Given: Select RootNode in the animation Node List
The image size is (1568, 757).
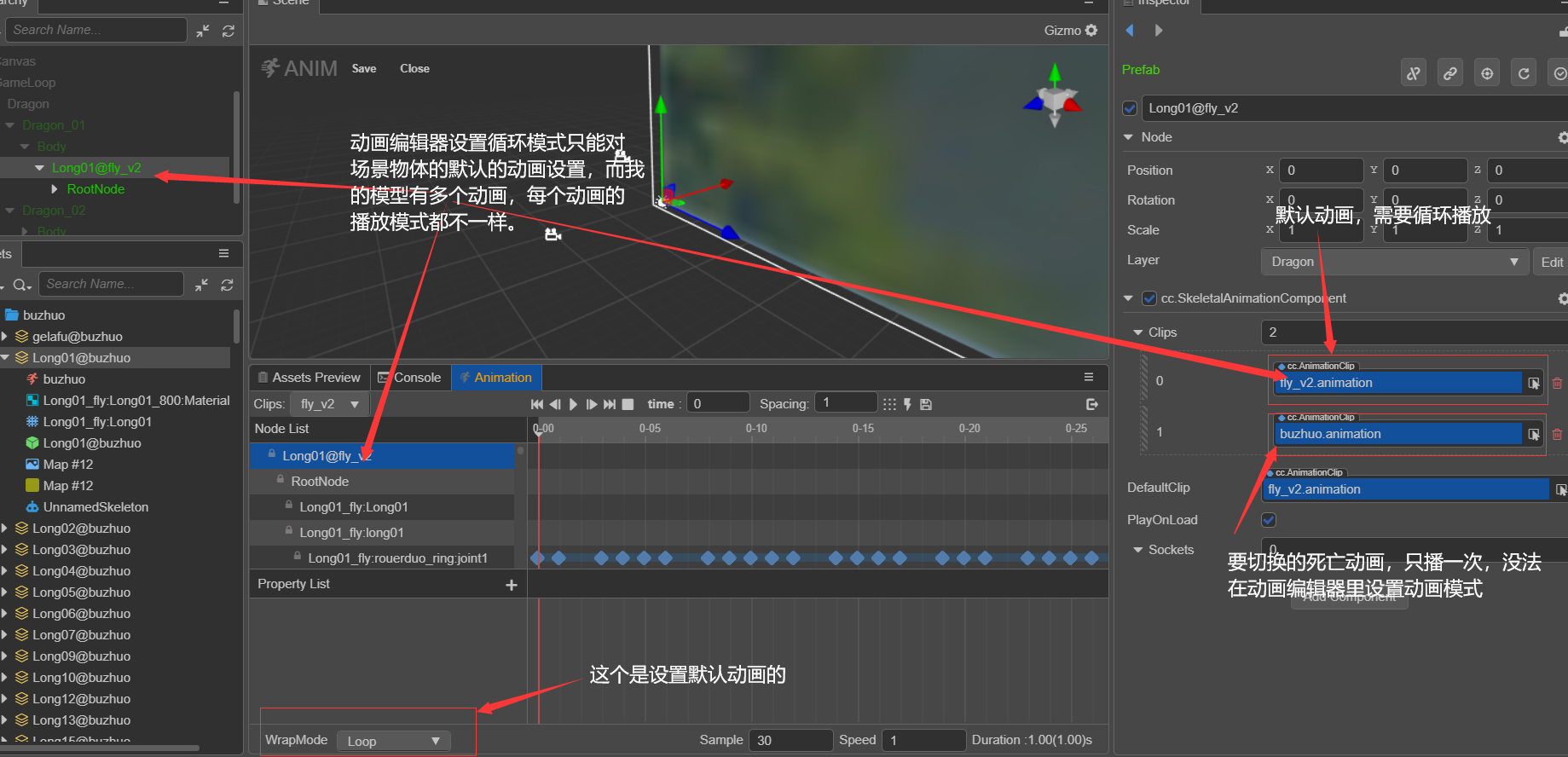Looking at the screenshot, I should pyautogui.click(x=320, y=482).
